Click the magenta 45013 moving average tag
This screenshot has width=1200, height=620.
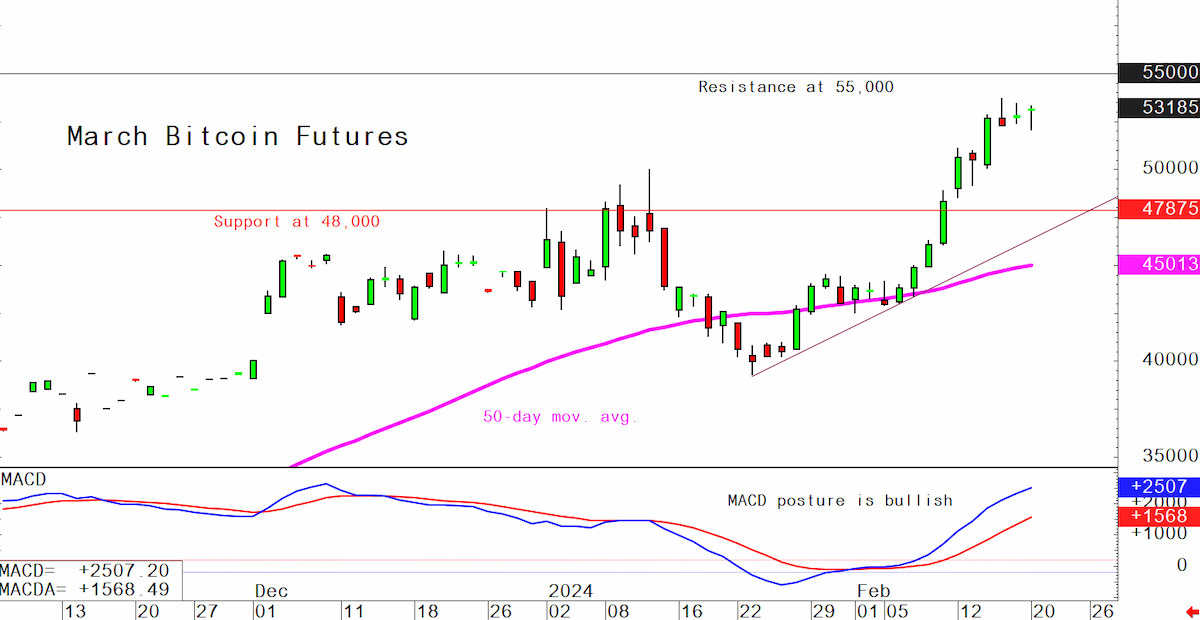(1158, 264)
